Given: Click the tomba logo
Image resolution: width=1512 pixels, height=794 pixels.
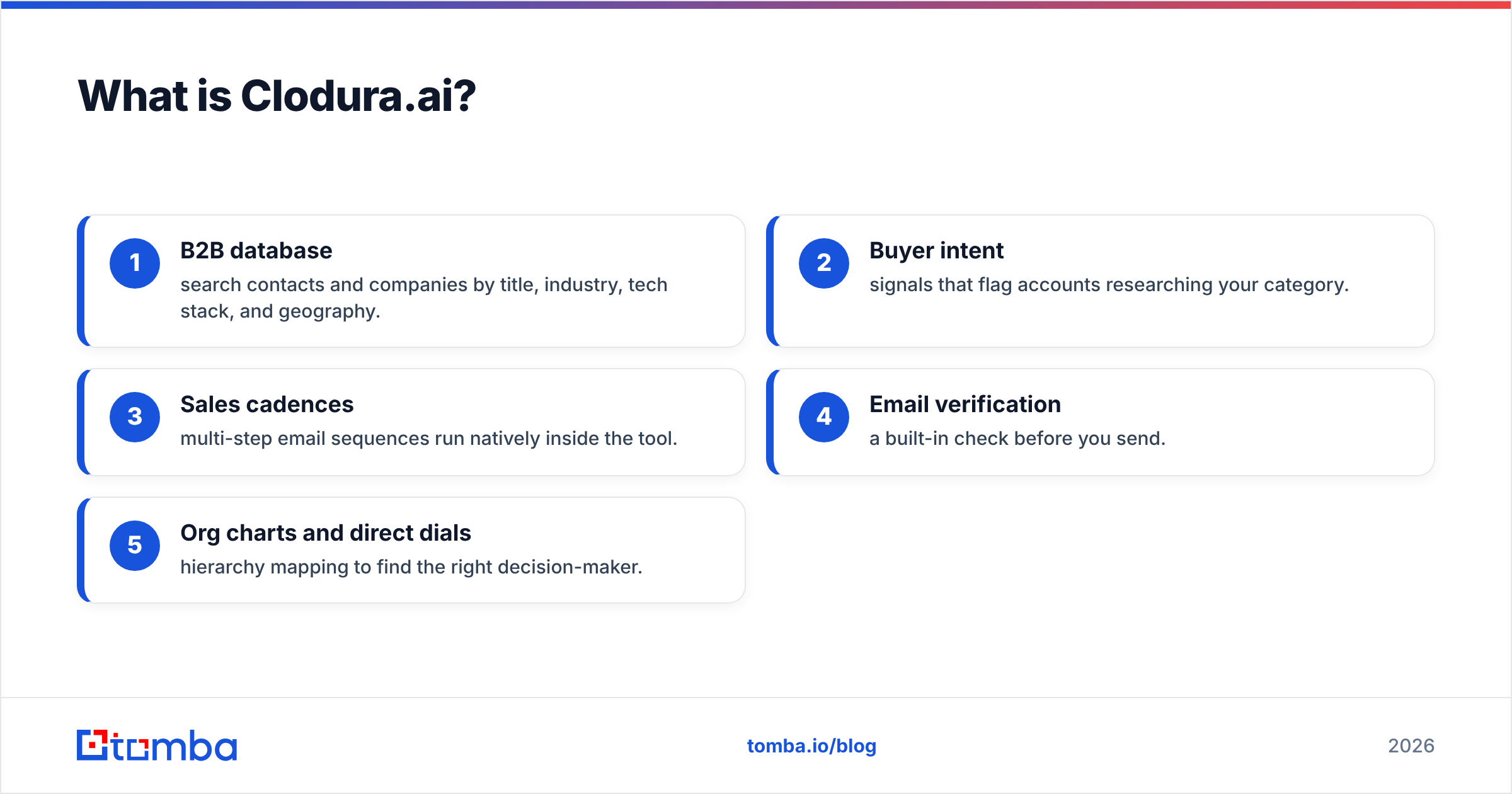Looking at the screenshot, I should 157,745.
